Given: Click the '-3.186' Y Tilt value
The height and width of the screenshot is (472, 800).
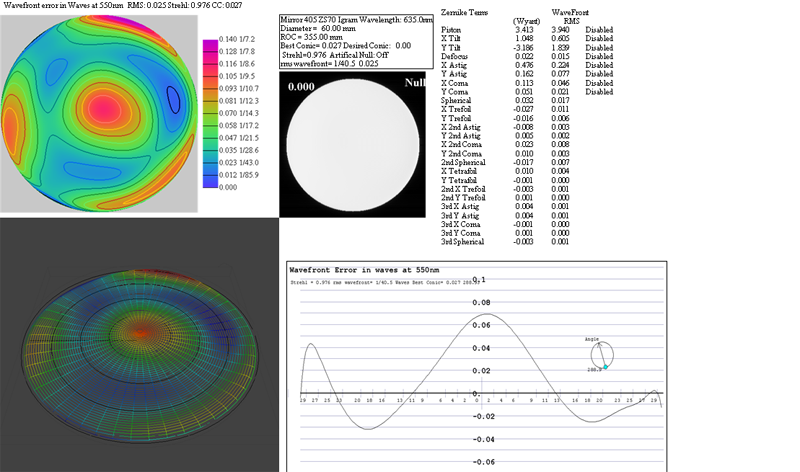Looking at the screenshot, I should 523,47.
